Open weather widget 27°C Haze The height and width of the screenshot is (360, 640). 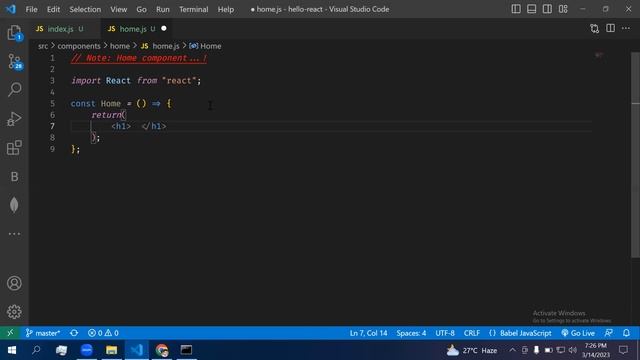tap(472, 350)
